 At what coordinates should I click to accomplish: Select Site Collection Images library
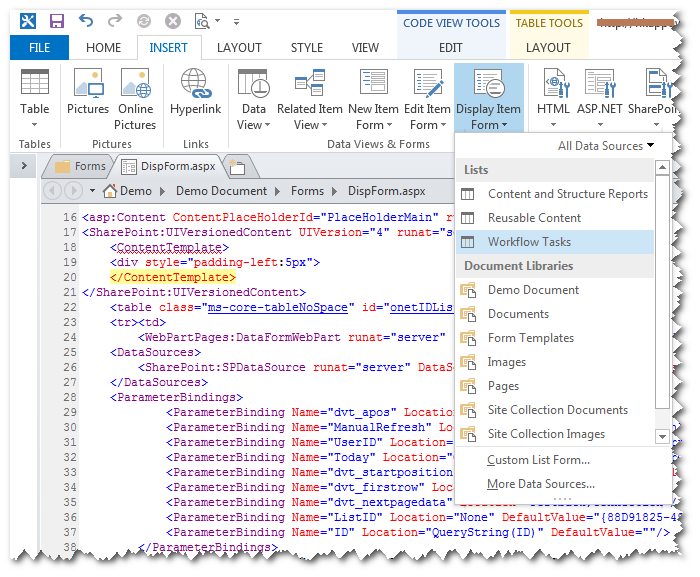[555, 434]
